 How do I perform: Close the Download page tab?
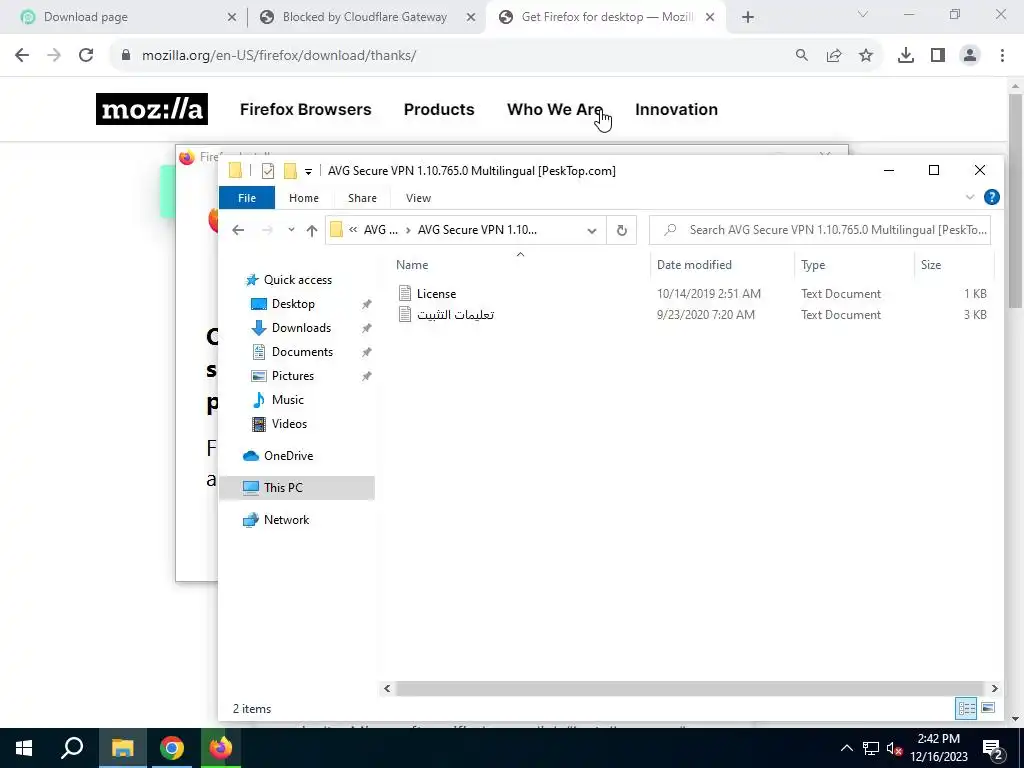point(232,18)
